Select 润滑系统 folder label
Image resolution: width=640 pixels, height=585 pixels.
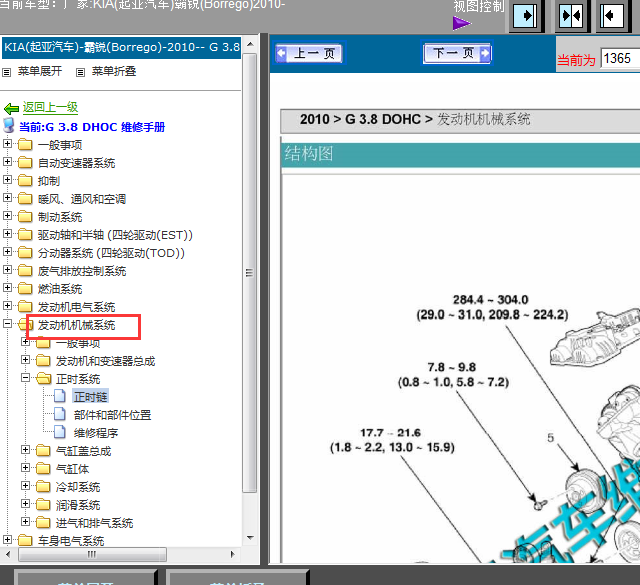coord(78,505)
